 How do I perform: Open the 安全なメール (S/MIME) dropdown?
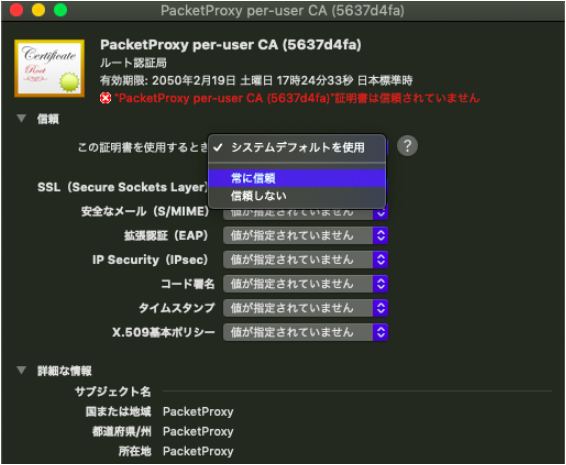pos(305,213)
